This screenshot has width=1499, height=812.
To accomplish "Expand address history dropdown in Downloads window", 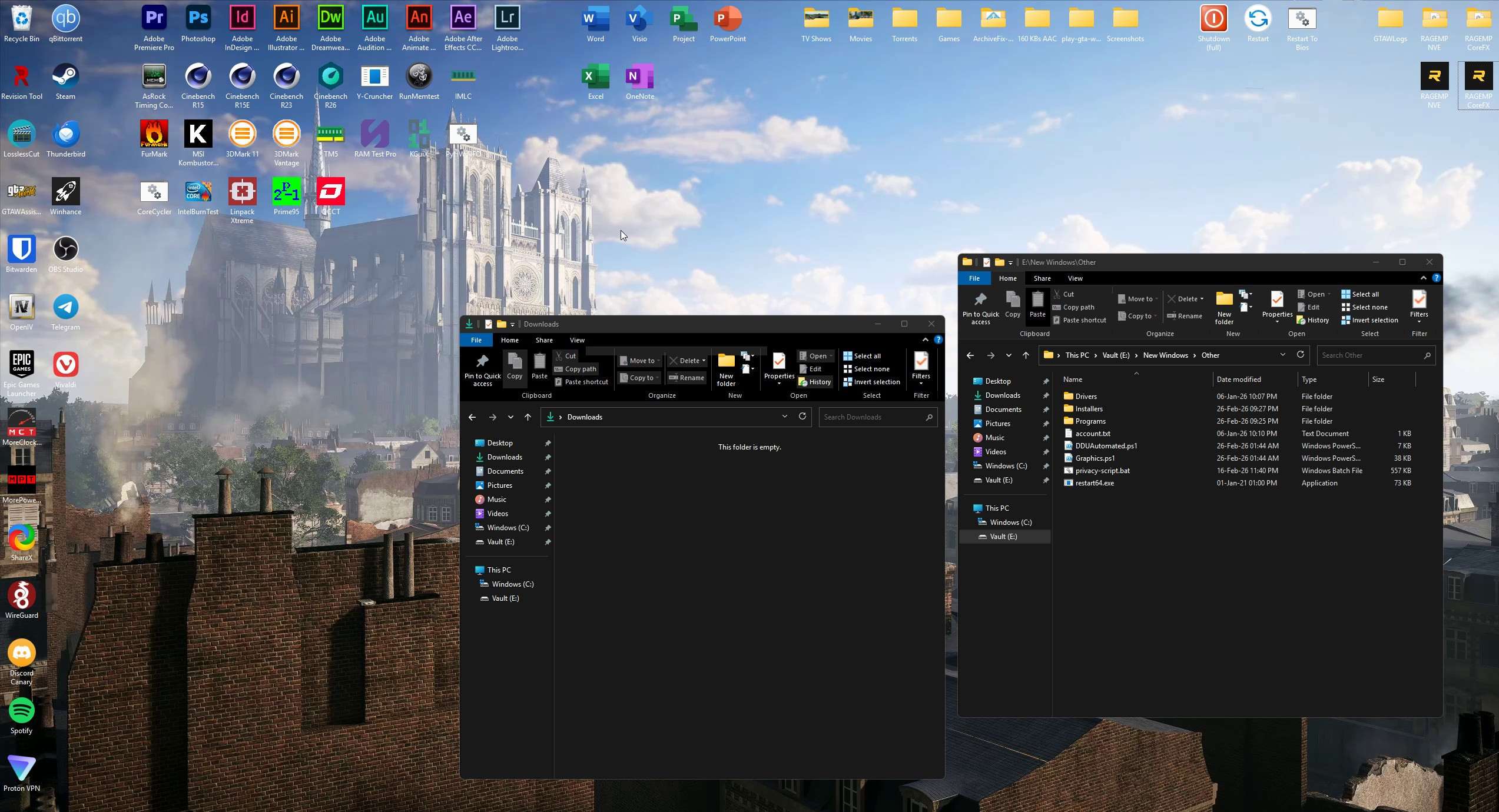I will coord(784,417).
